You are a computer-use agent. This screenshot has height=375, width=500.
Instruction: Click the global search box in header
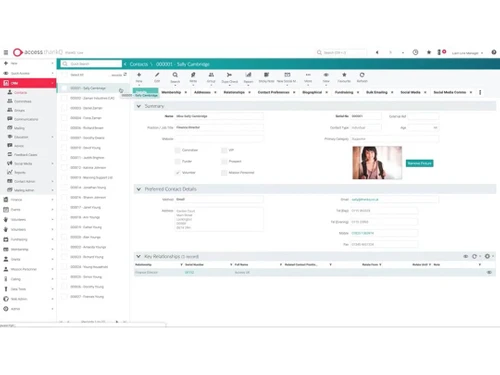(341, 52)
